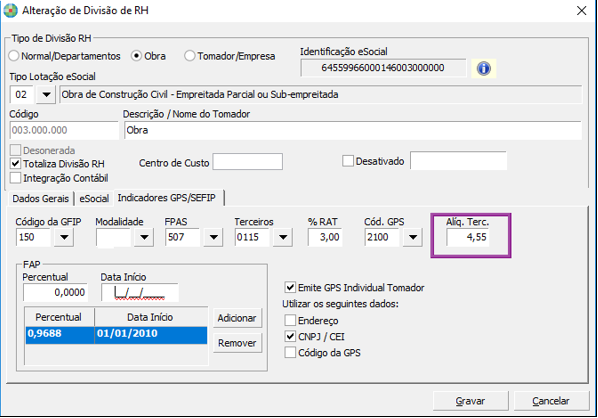Expand the Código da GFIP dropdown
The width and height of the screenshot is (598, 418).
64,237
